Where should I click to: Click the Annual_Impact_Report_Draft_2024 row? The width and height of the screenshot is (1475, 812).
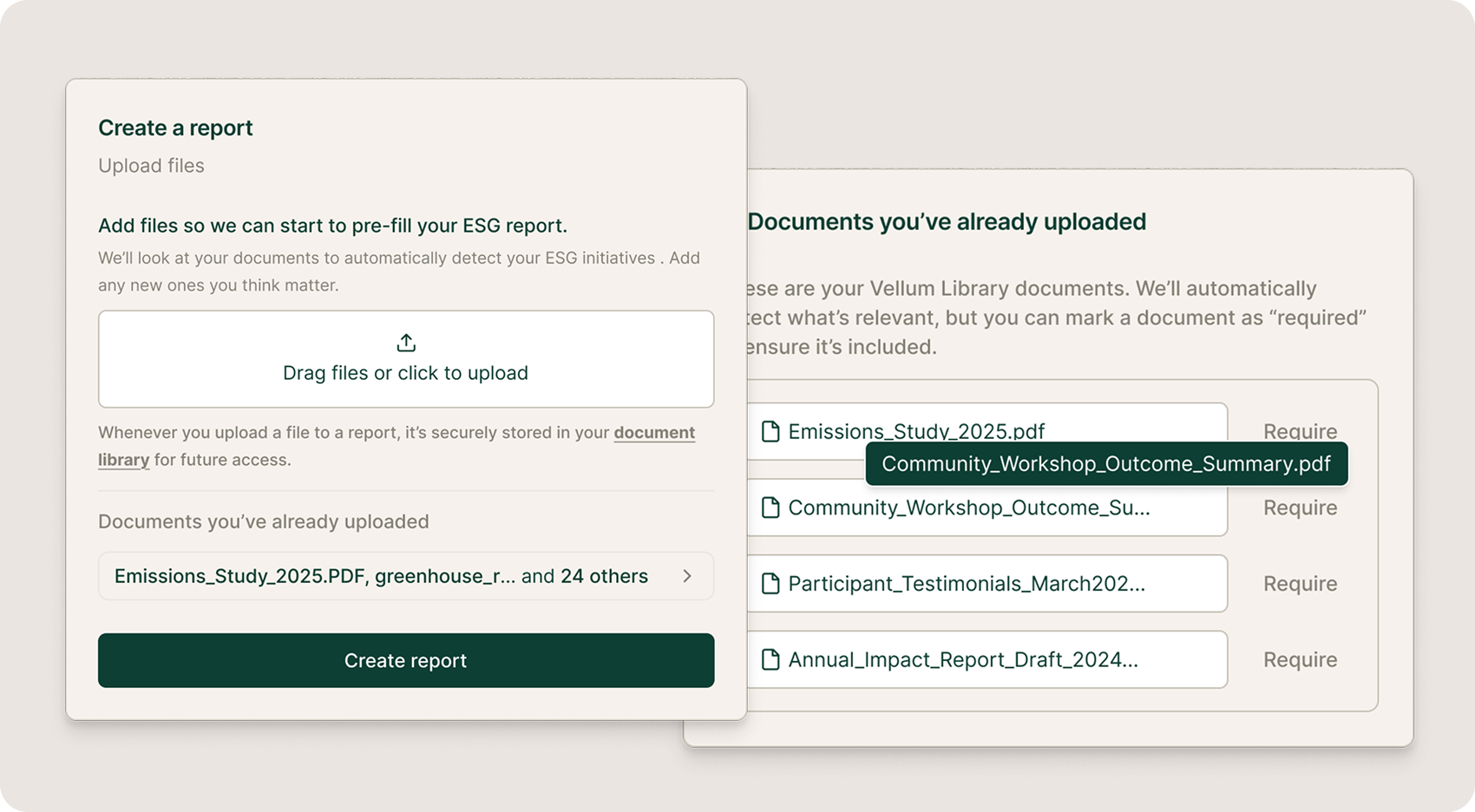coord(963,659)
